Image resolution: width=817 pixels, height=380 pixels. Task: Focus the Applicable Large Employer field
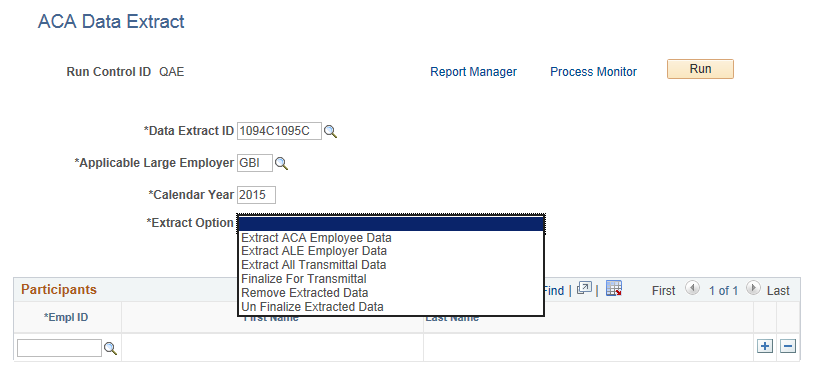[x=255, y=163]
